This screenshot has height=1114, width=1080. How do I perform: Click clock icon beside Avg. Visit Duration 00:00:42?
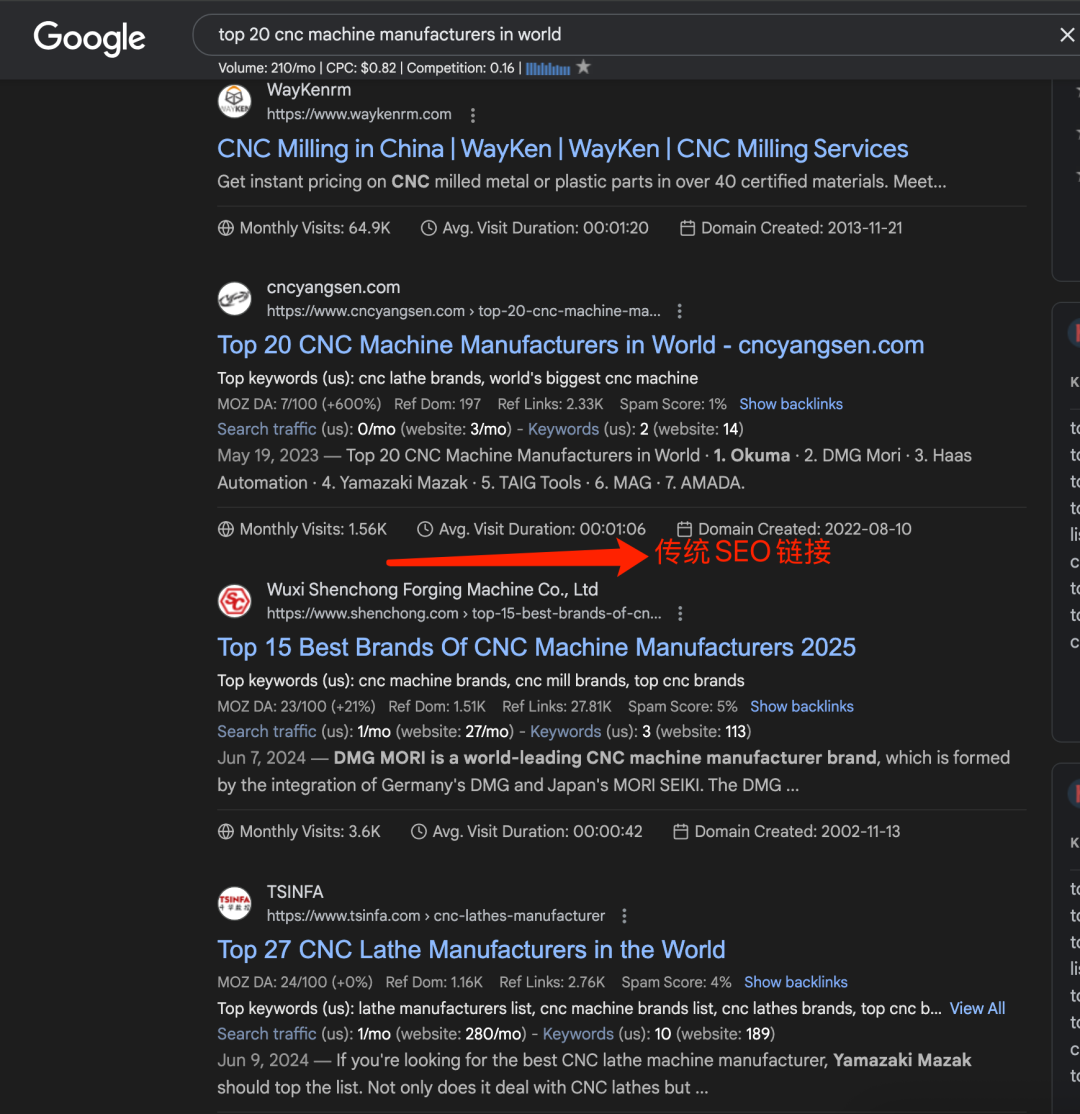[x=418, y=831]
